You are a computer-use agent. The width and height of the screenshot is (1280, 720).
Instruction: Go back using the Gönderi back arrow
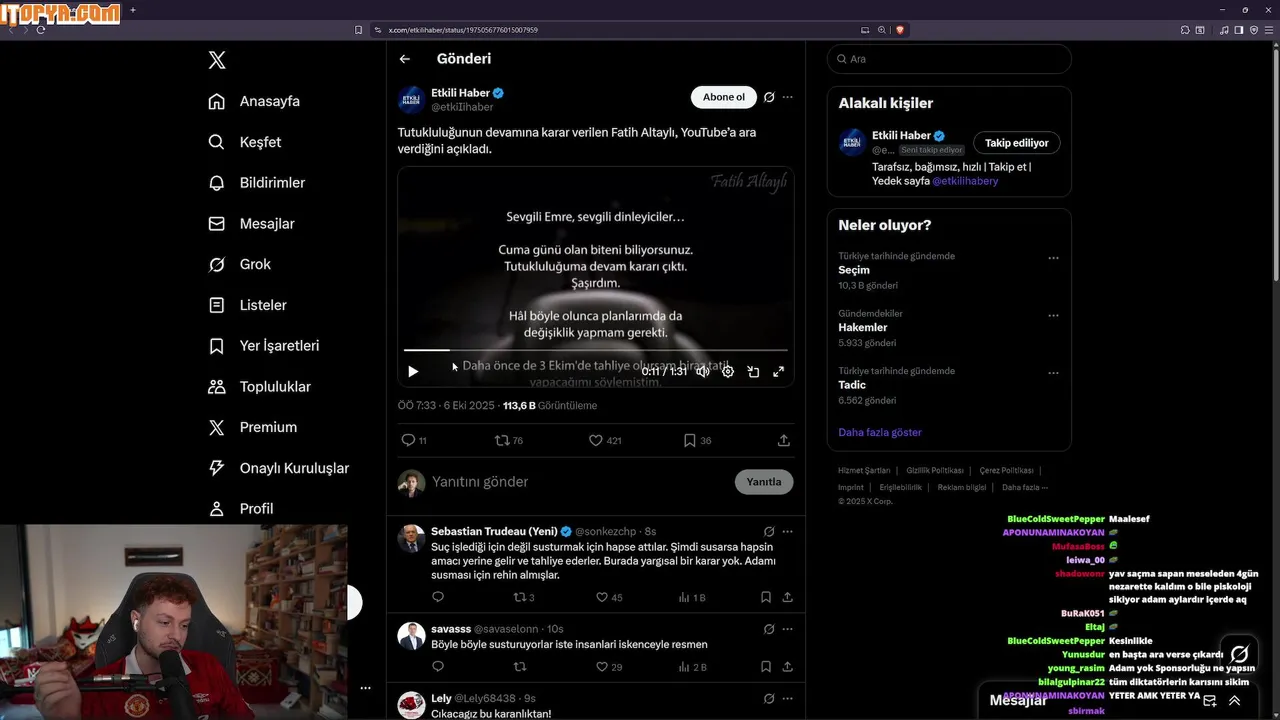pyautogui.click(x=405, y=59)
